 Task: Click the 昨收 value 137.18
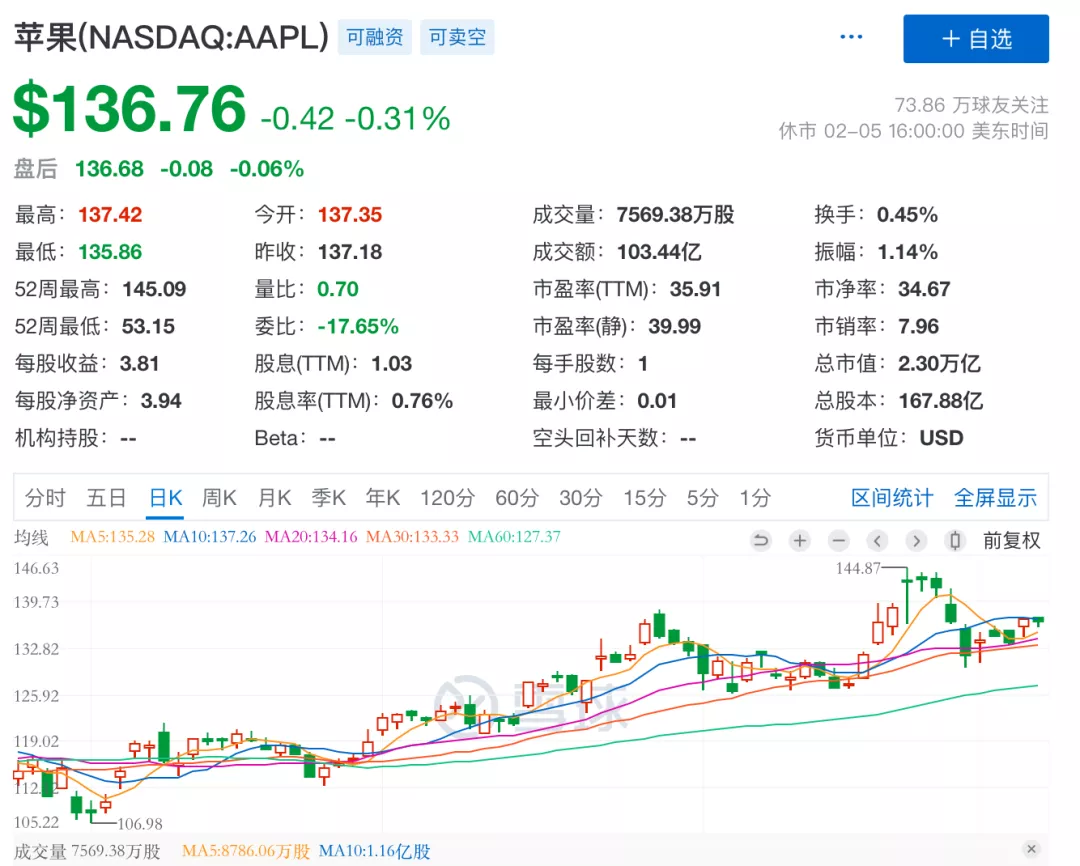pos(350,252)
